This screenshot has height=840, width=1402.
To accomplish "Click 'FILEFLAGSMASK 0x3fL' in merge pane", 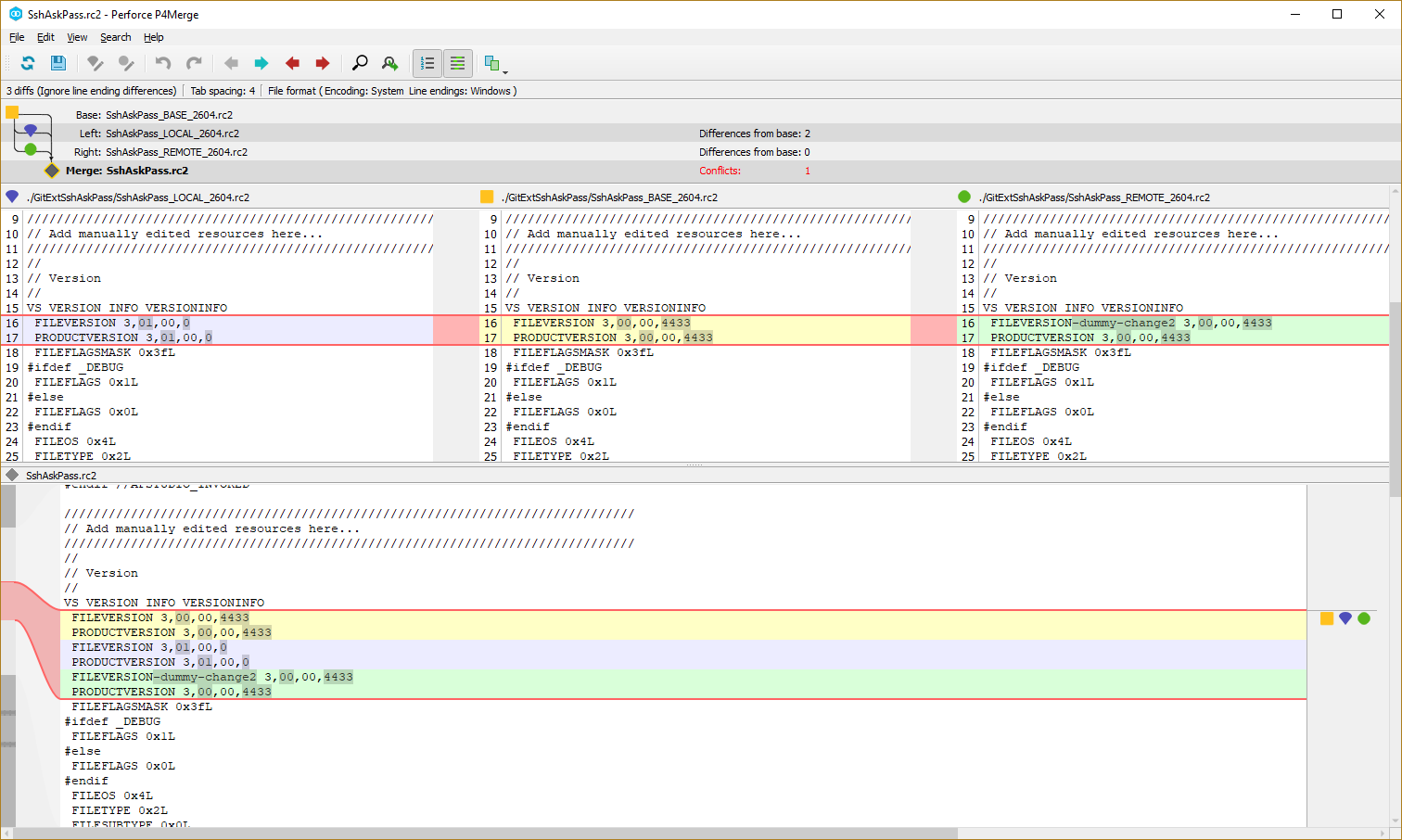I will click(x=142, y=706).
